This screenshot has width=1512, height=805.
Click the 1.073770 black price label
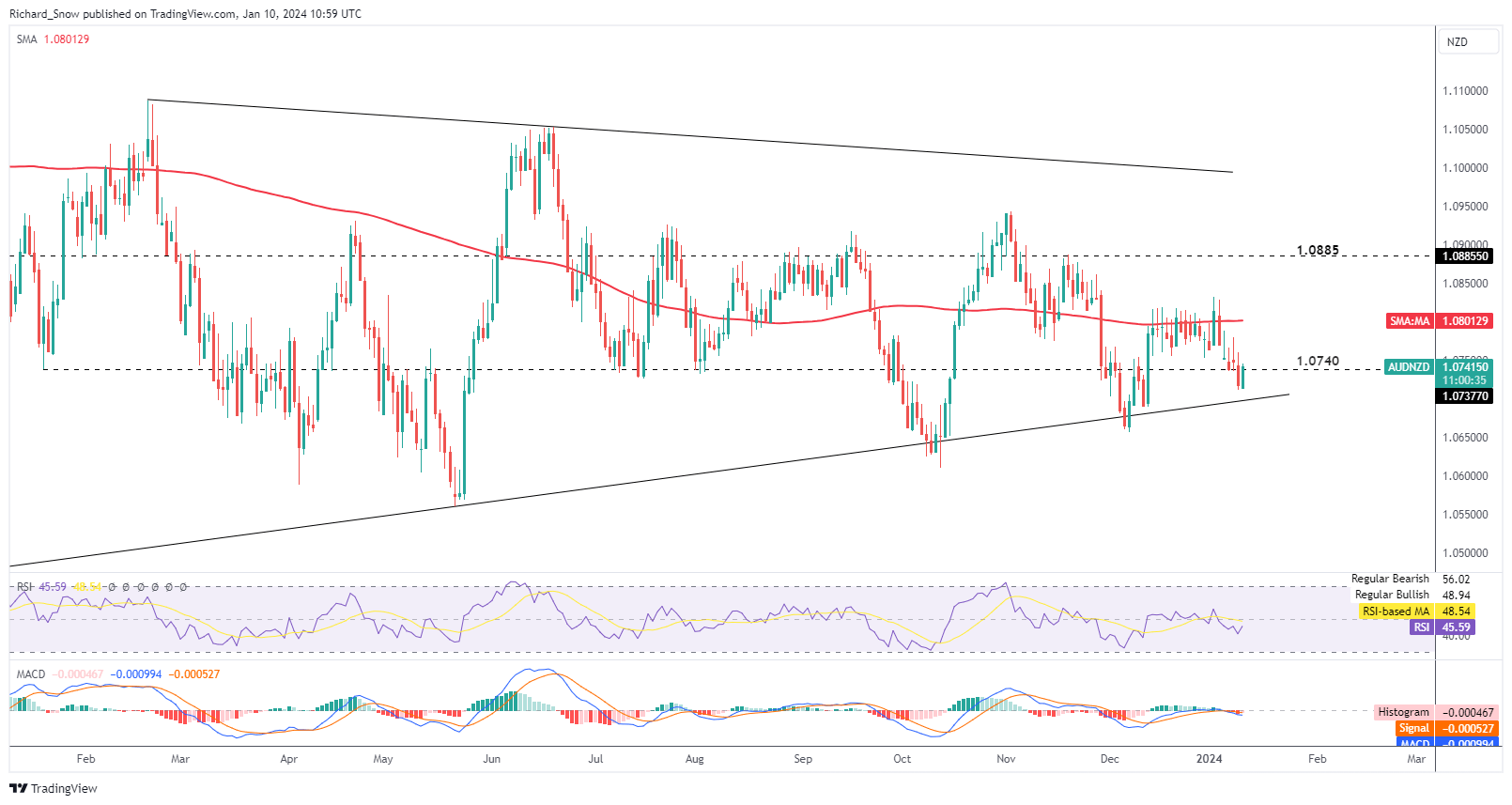pyautogui.click(x=1466, y=396)
